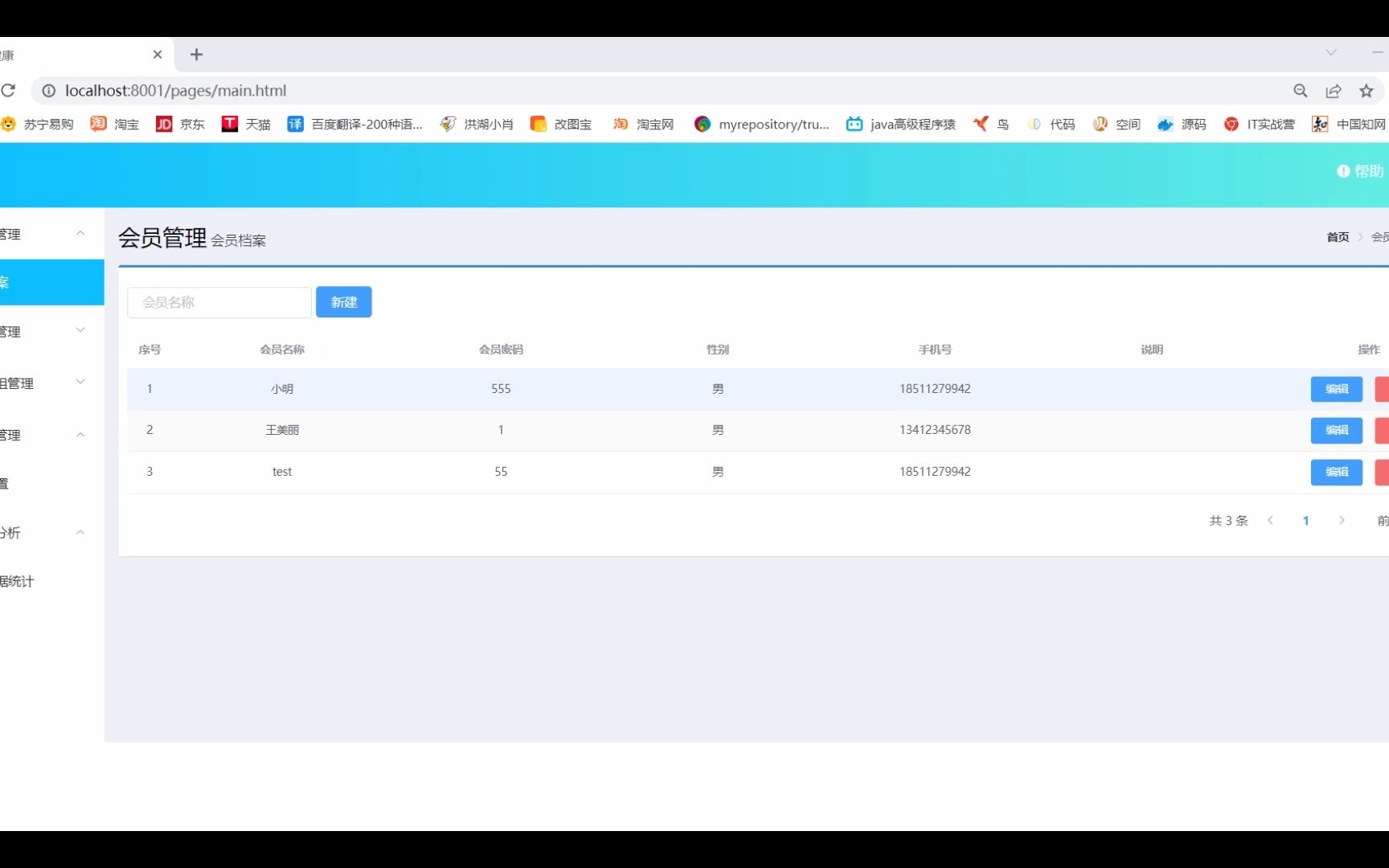Click the 手机号 column header

pyautogui.click(x=935, y=350)
